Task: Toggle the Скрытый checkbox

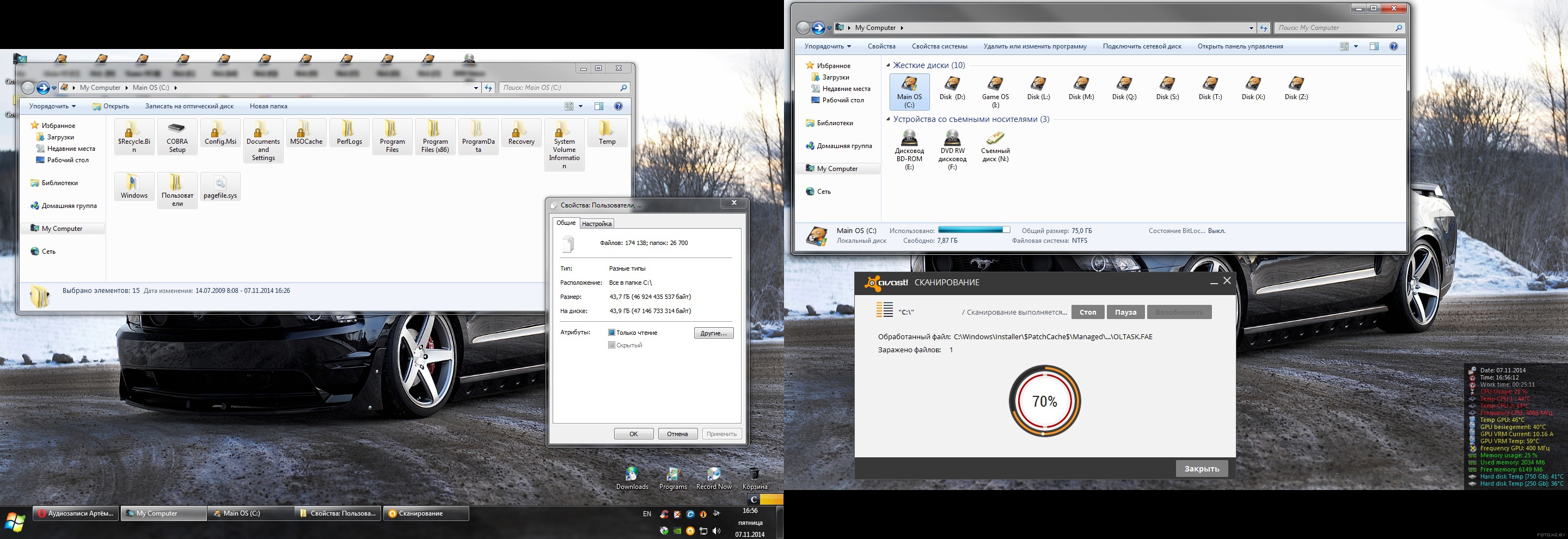Action: pos(612,346)
